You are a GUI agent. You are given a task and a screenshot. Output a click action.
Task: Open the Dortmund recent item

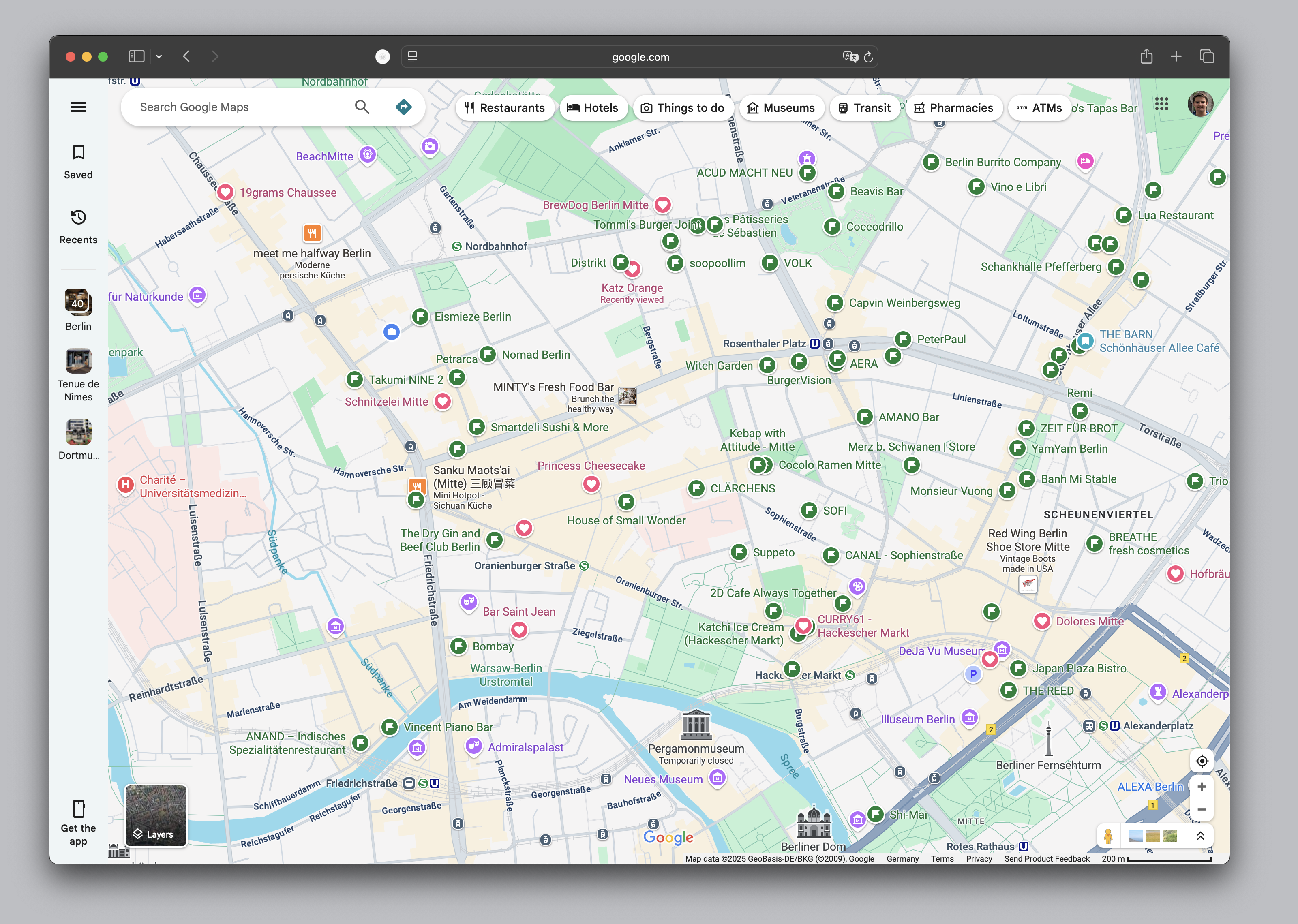(x=79, y=439)
